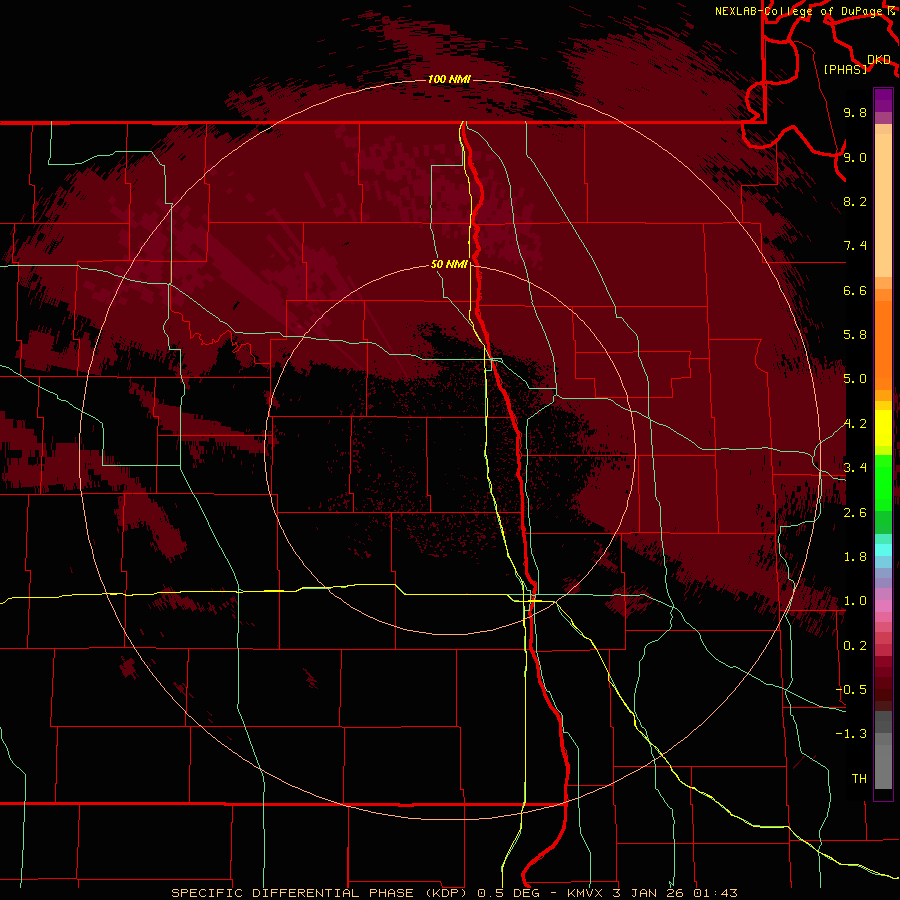Select the 8.2 value on color scale

tap(855, 201)
